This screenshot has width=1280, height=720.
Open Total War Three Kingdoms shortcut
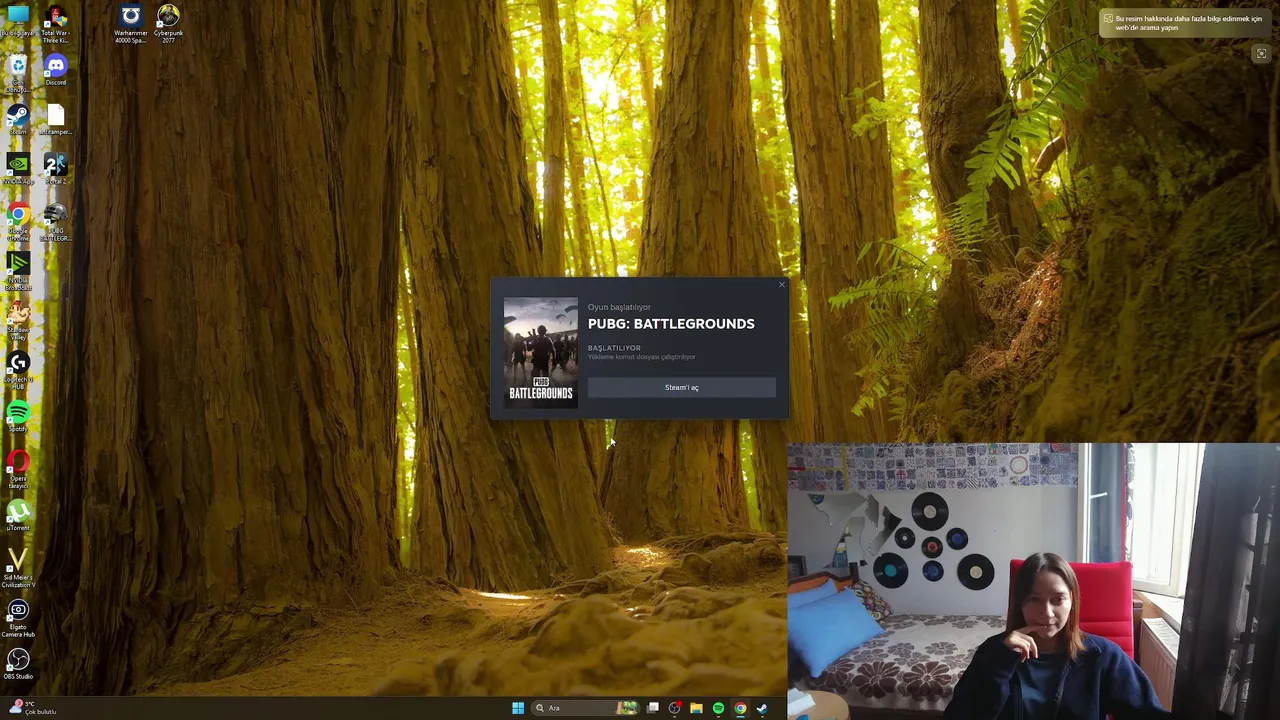coord(56,24)
